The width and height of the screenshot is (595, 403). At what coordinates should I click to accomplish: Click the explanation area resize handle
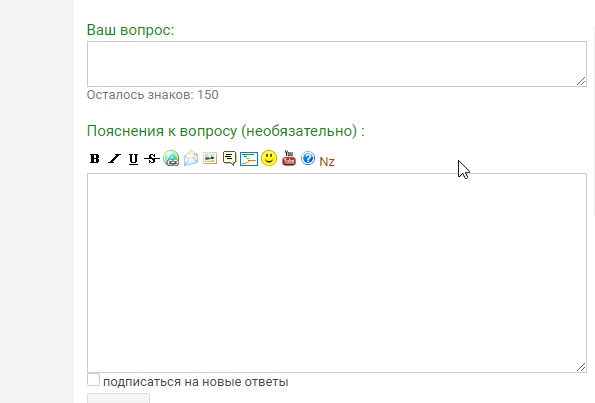coord(581,367)
